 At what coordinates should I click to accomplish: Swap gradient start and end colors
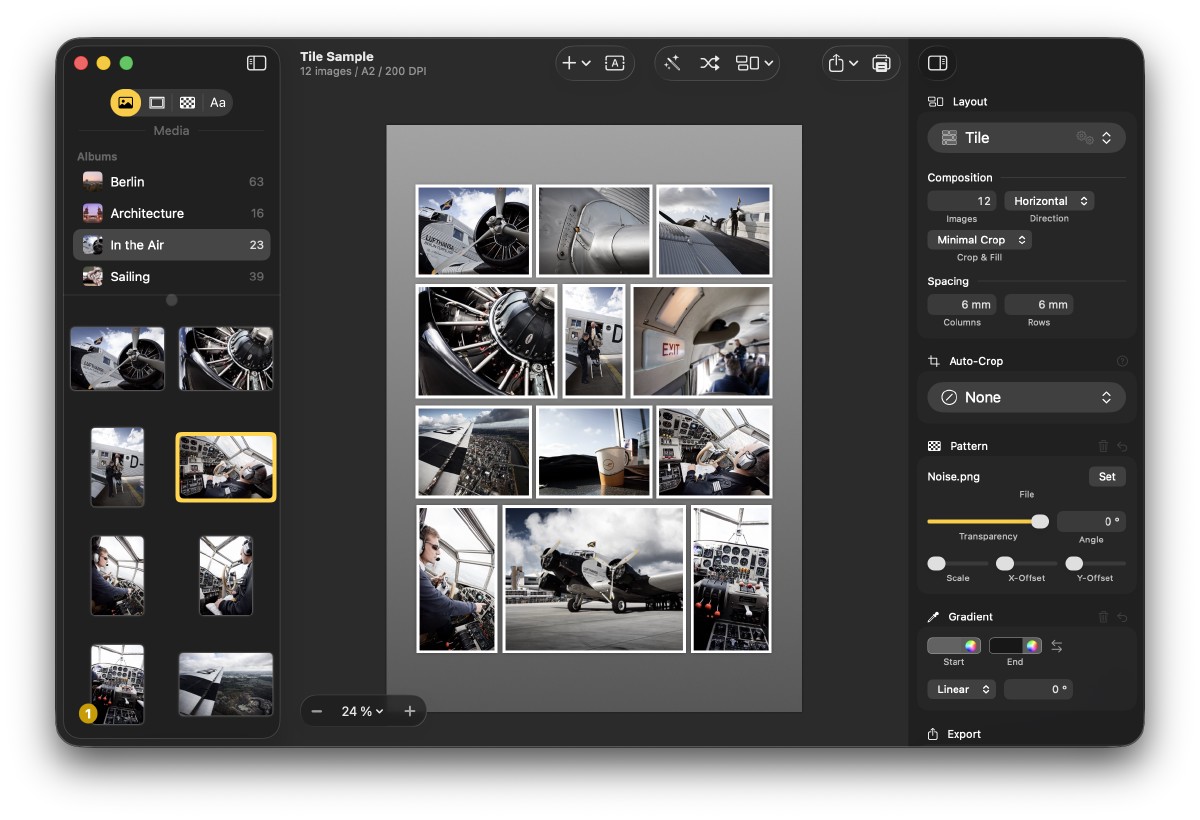point(1057,646)
